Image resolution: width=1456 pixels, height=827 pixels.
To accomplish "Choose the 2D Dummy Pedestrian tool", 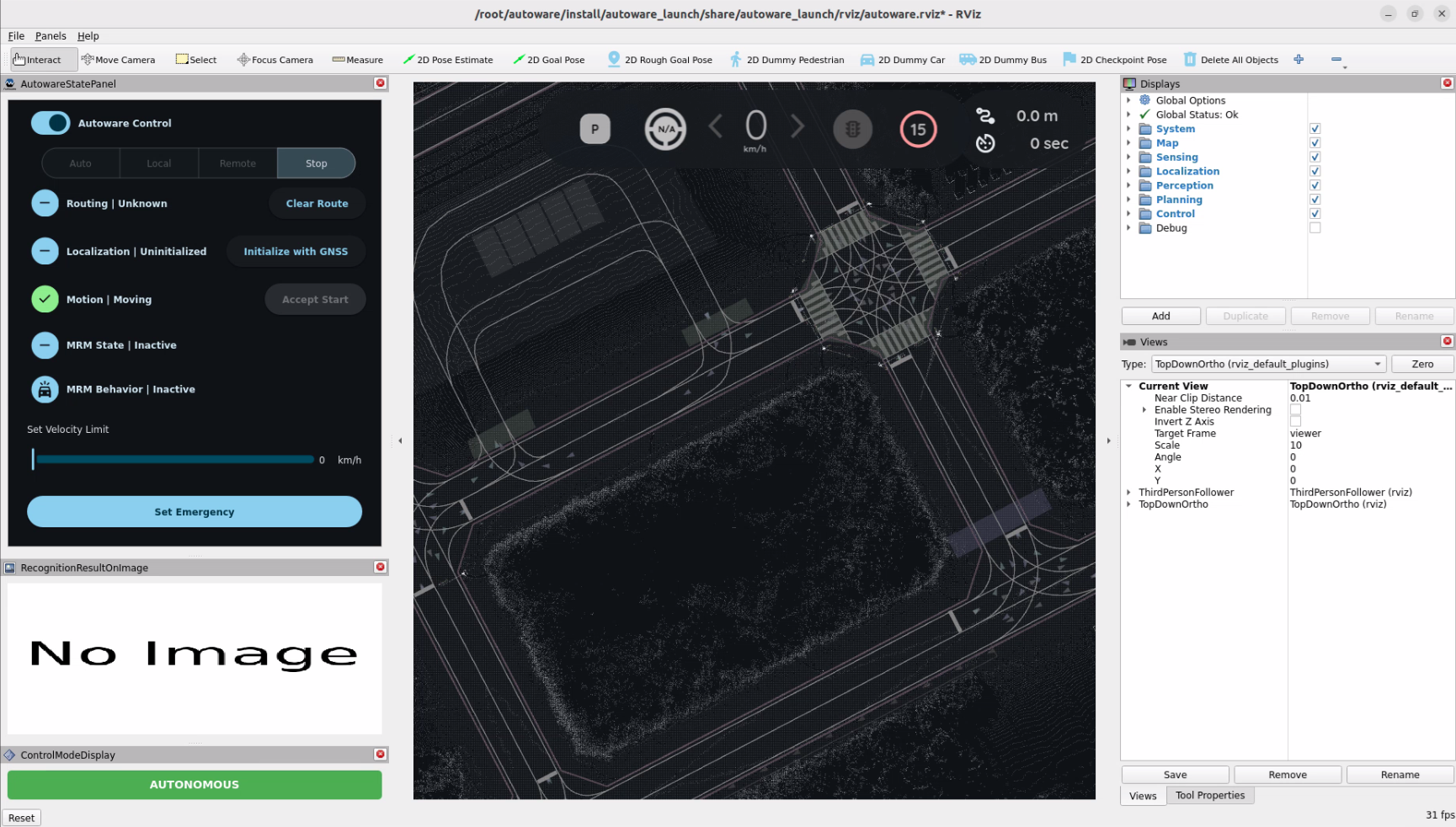I will [x=787, y=60].
